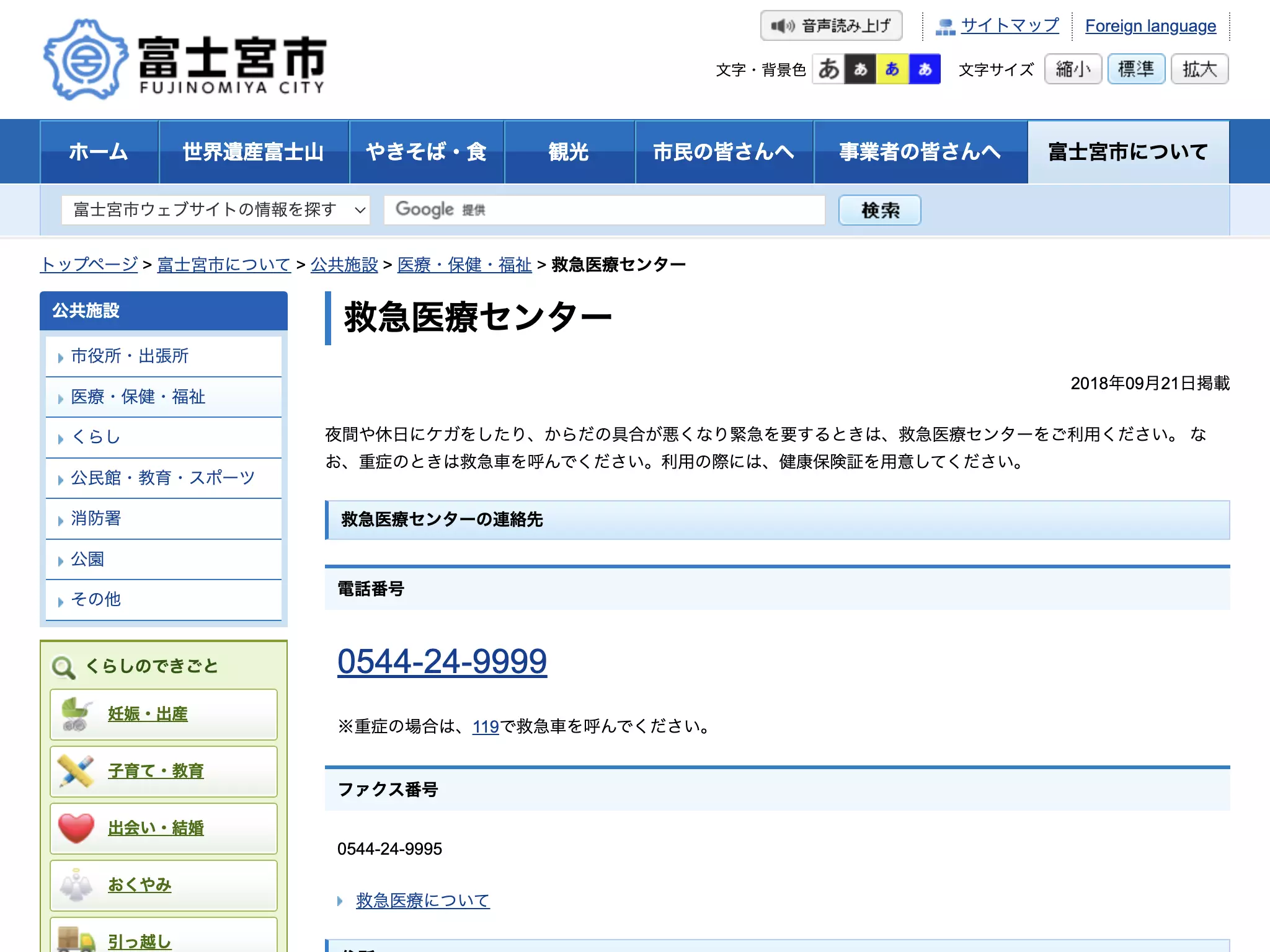This screenshot has width=1270, height=952.
Task: Open the 引っ越し link
Action: coord(140,941)
